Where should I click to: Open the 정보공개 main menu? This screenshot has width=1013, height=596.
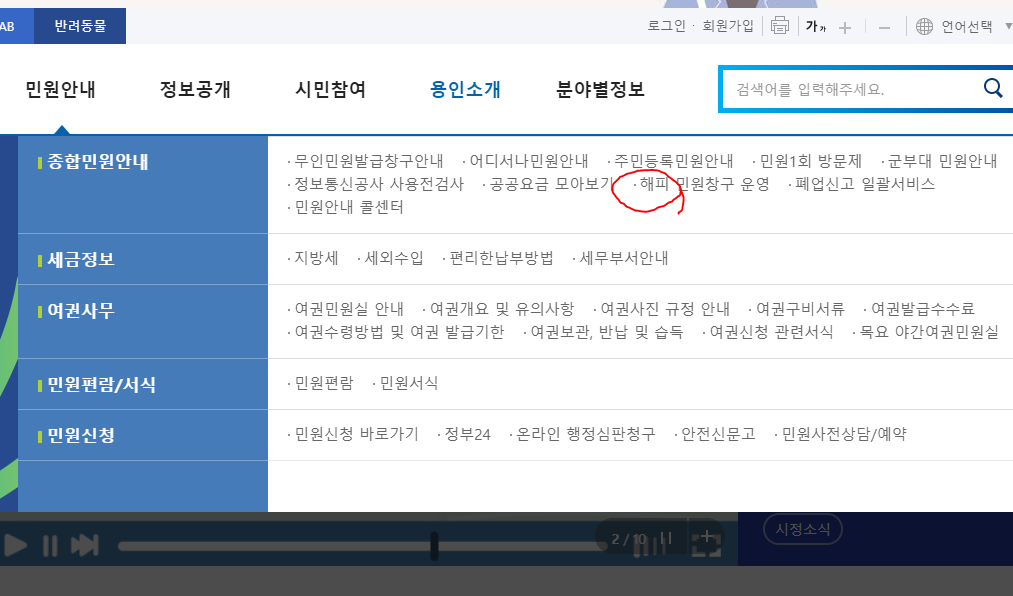(x=195, y=89)
